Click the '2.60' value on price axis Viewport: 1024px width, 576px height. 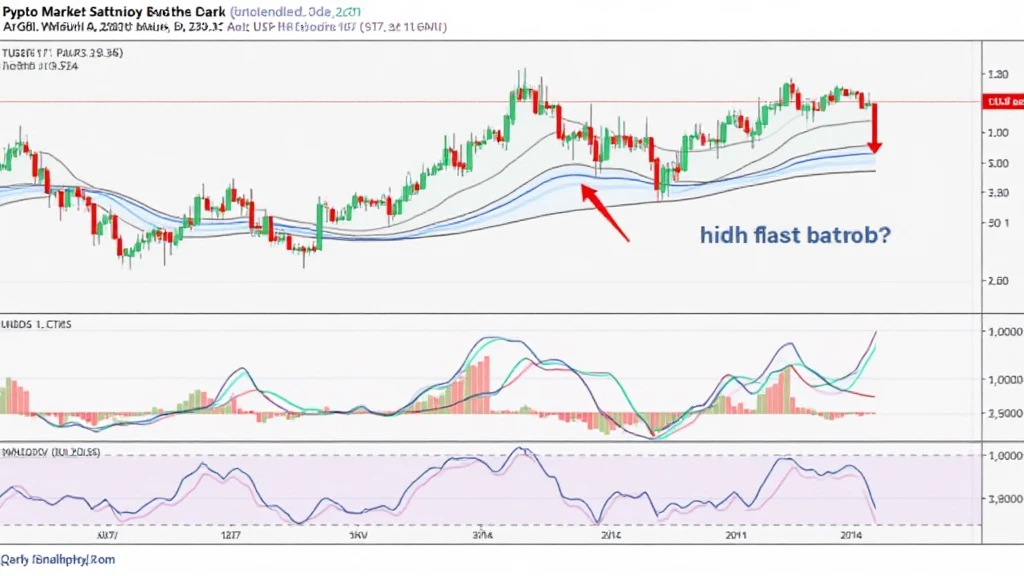tap(996, 282)
